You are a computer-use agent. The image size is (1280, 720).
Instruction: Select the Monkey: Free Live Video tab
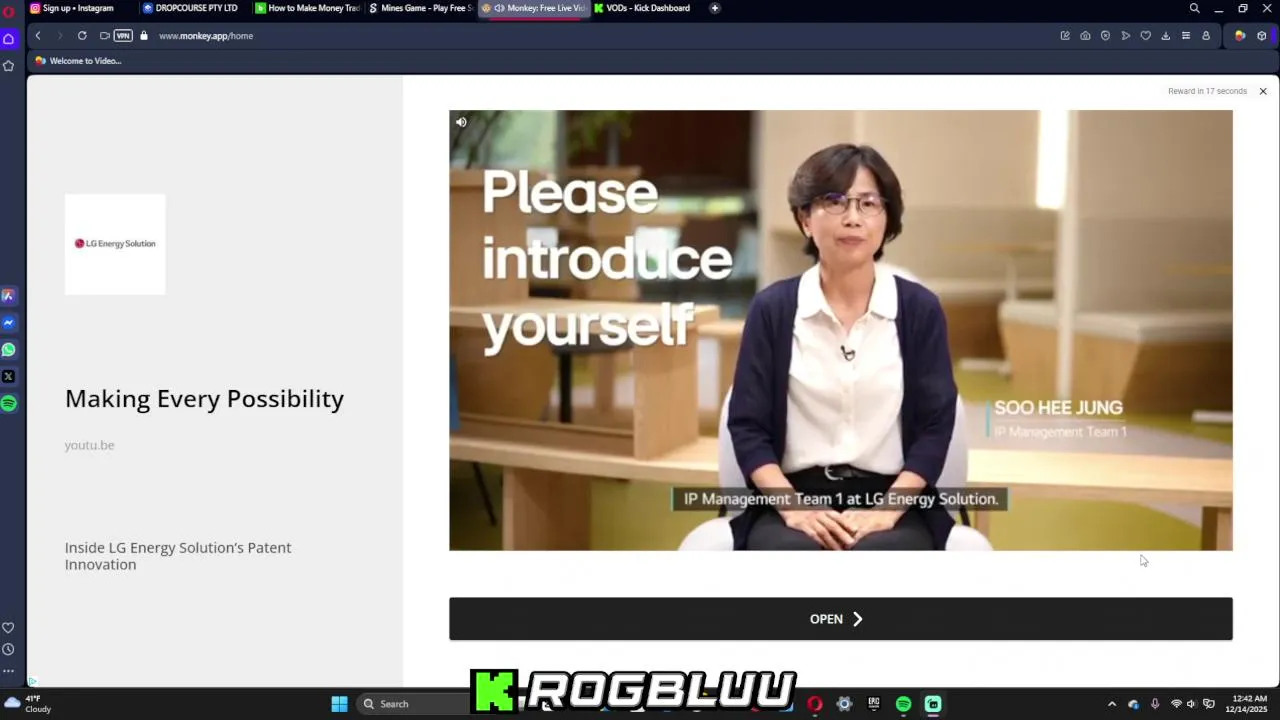[x=534, y=8]
